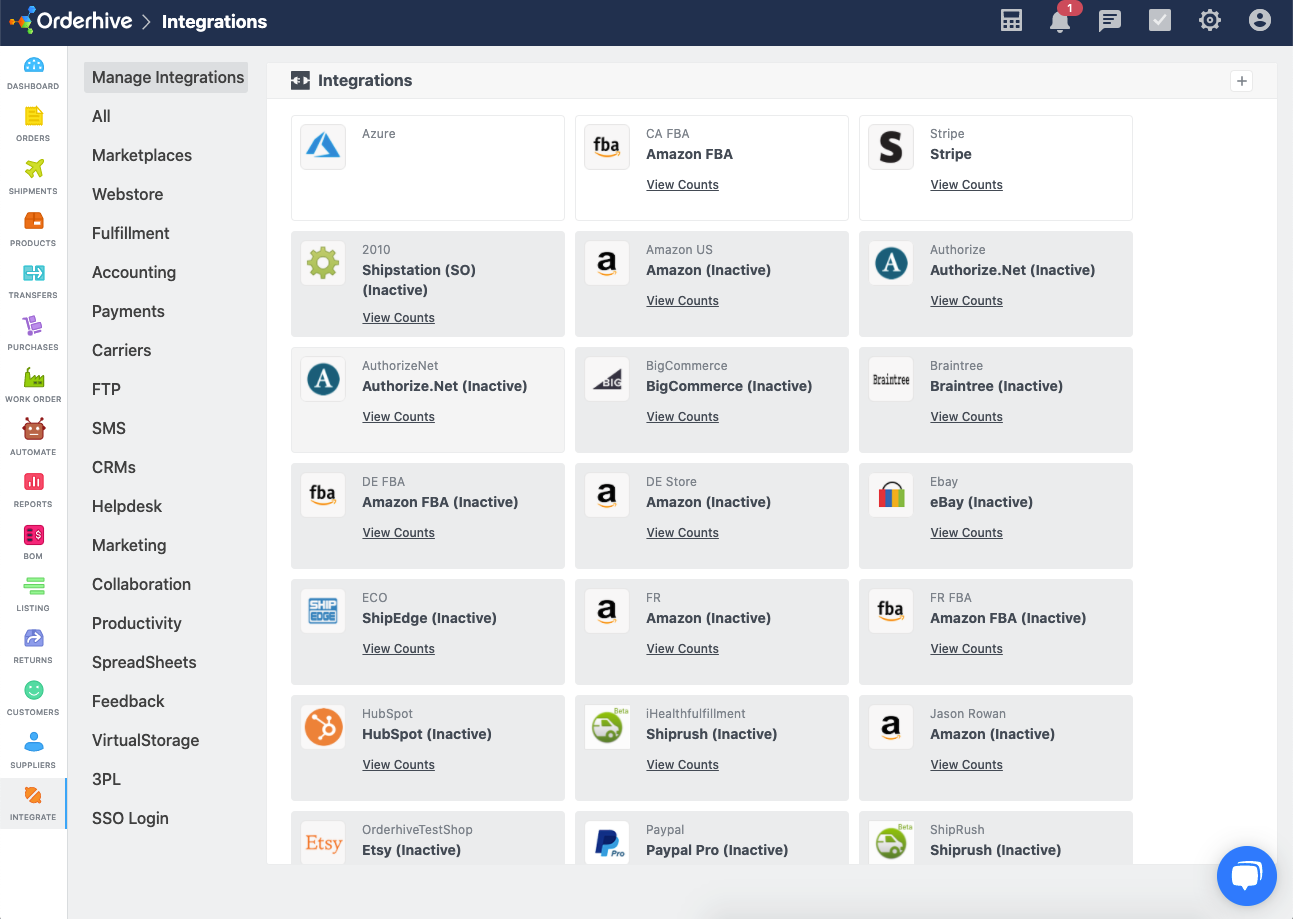Click the plus button to add integration

(x=1242, y=81)
